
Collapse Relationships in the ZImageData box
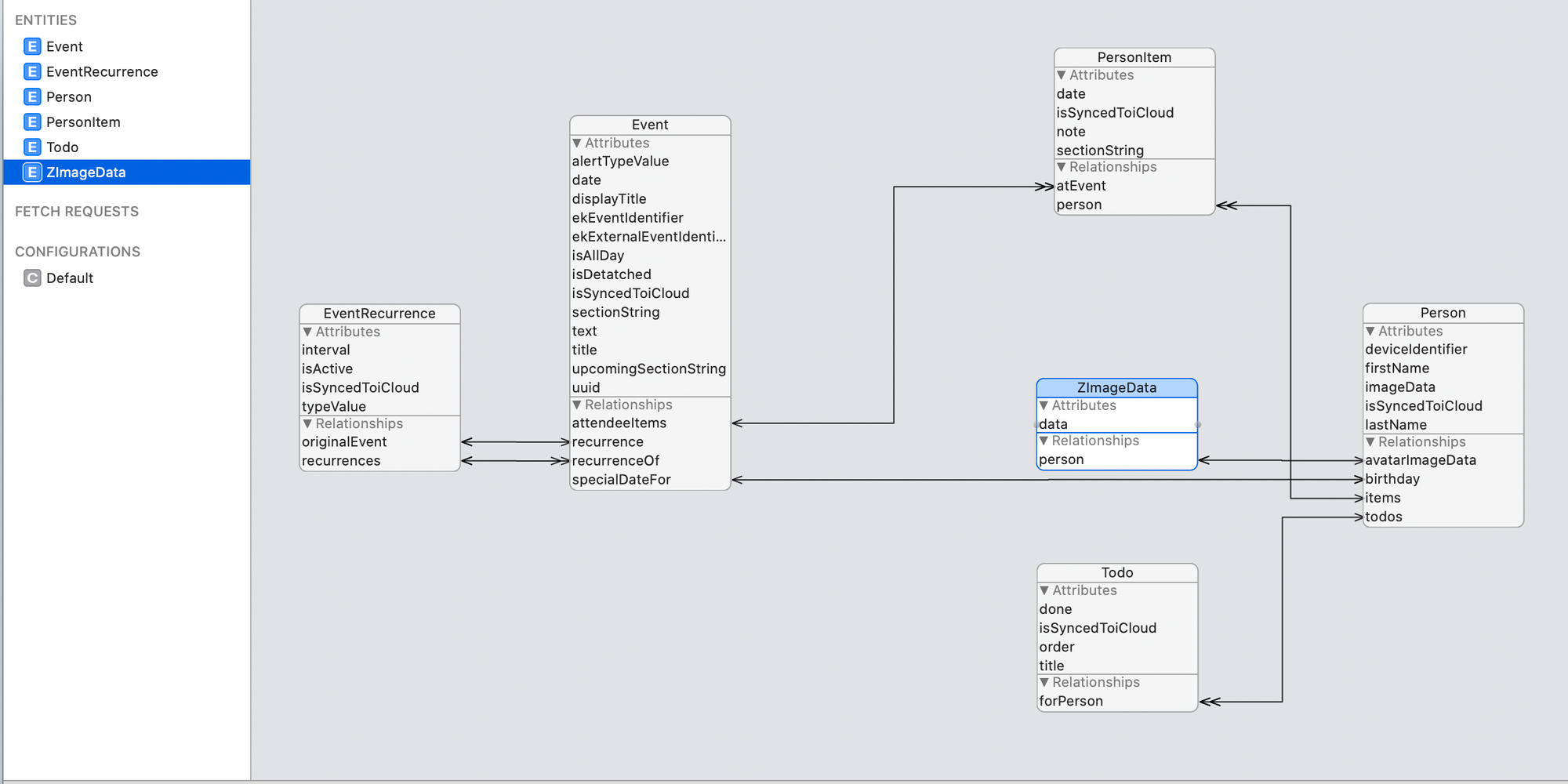[x=1044, y=441]
